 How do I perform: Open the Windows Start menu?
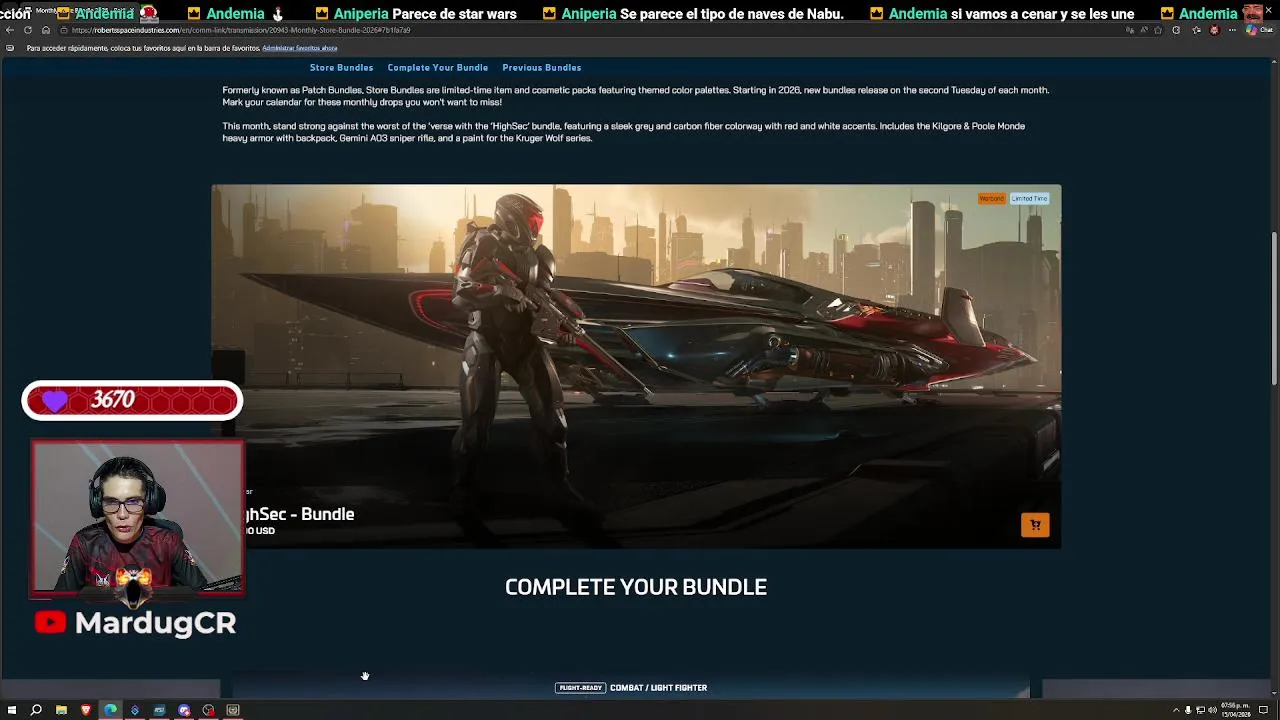click(12, 710)
